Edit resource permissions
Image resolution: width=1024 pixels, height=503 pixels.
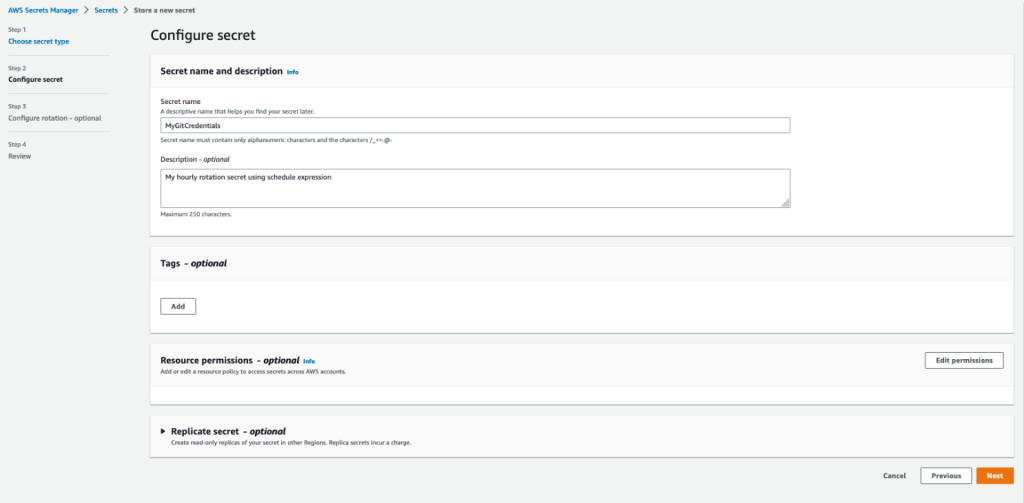coord(964,361)
